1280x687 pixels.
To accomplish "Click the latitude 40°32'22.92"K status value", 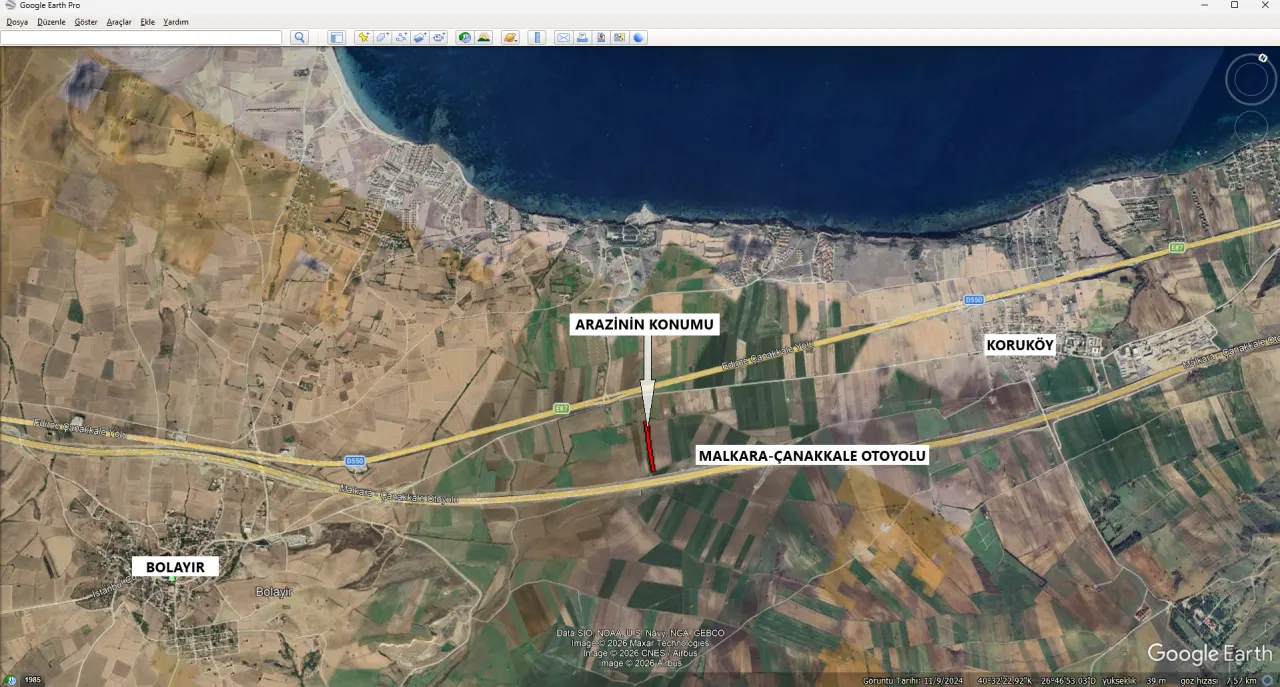I will (x=1005, y=680).
